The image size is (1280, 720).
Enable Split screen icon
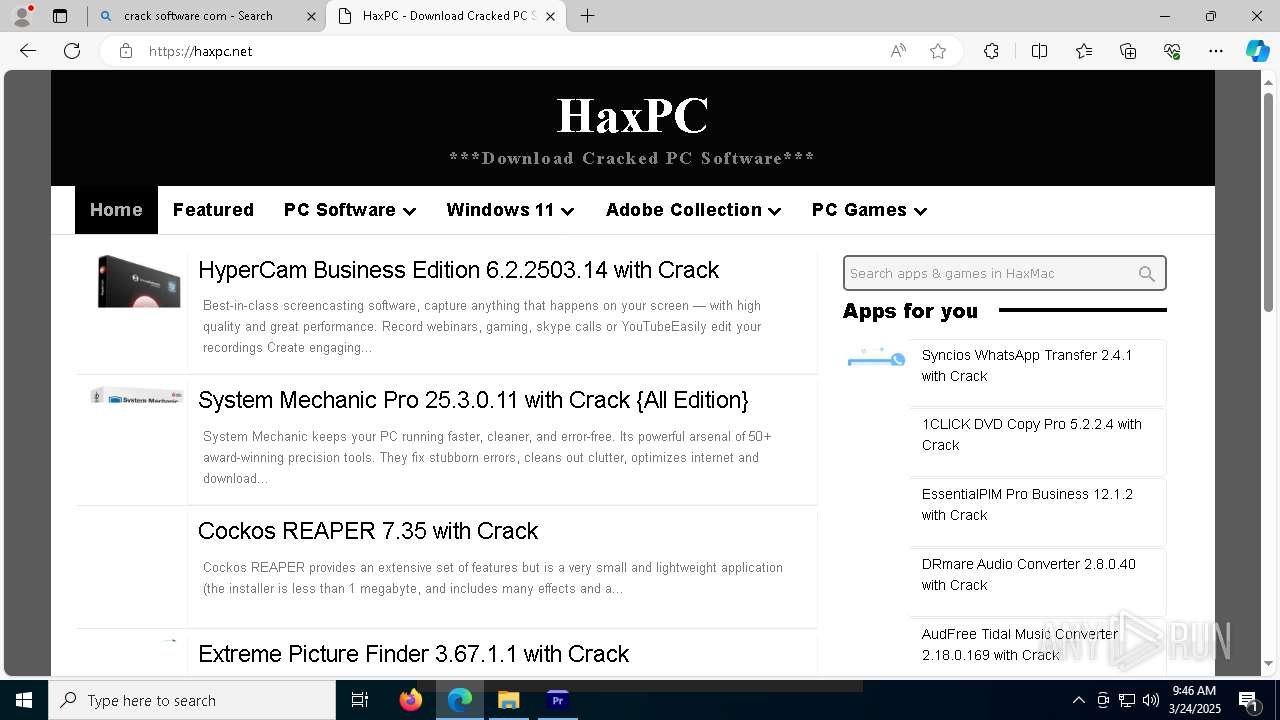pyautogui.click(x=1039, y=51)
